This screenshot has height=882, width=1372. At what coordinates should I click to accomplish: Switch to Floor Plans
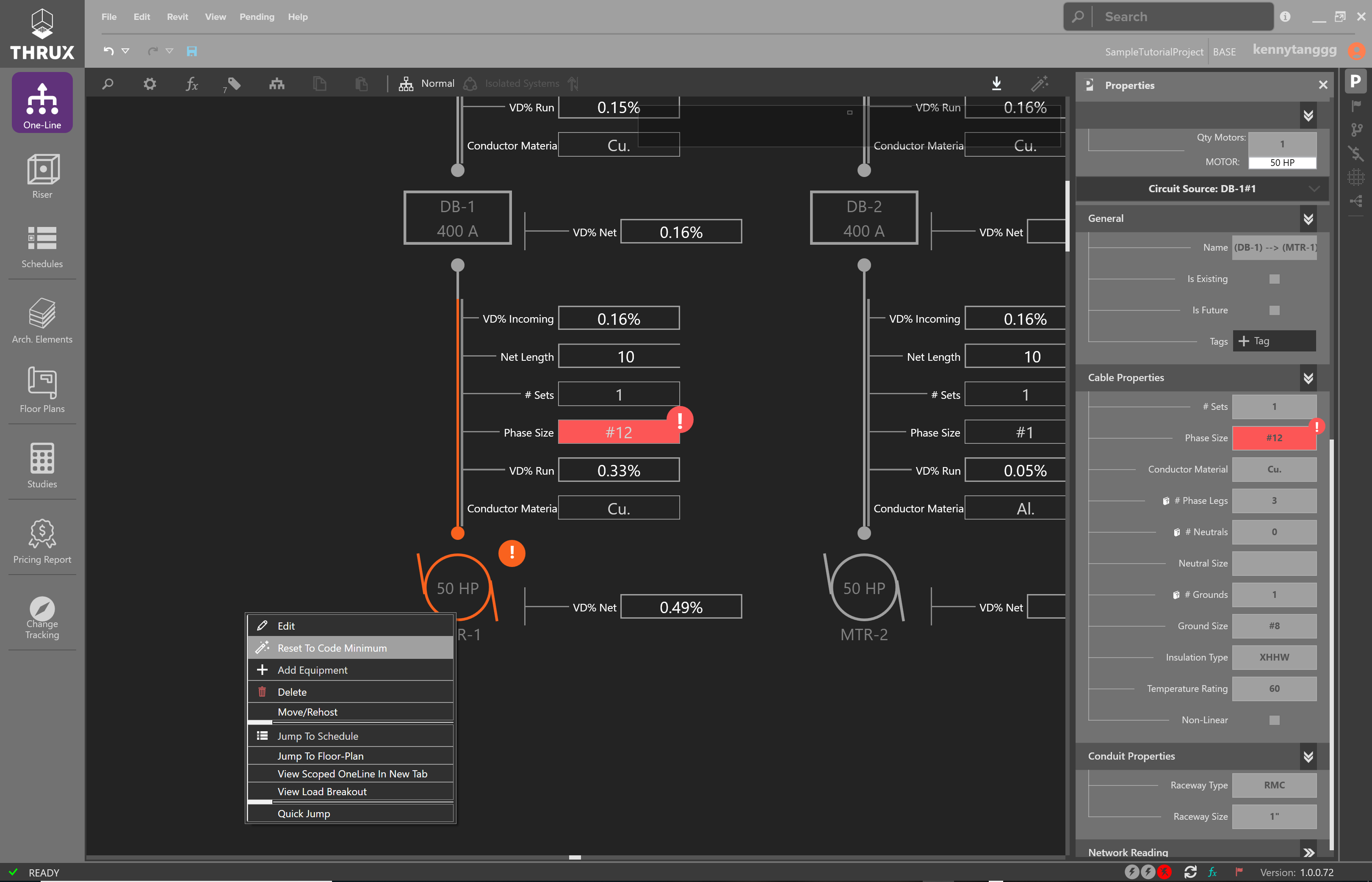[42, 390]
